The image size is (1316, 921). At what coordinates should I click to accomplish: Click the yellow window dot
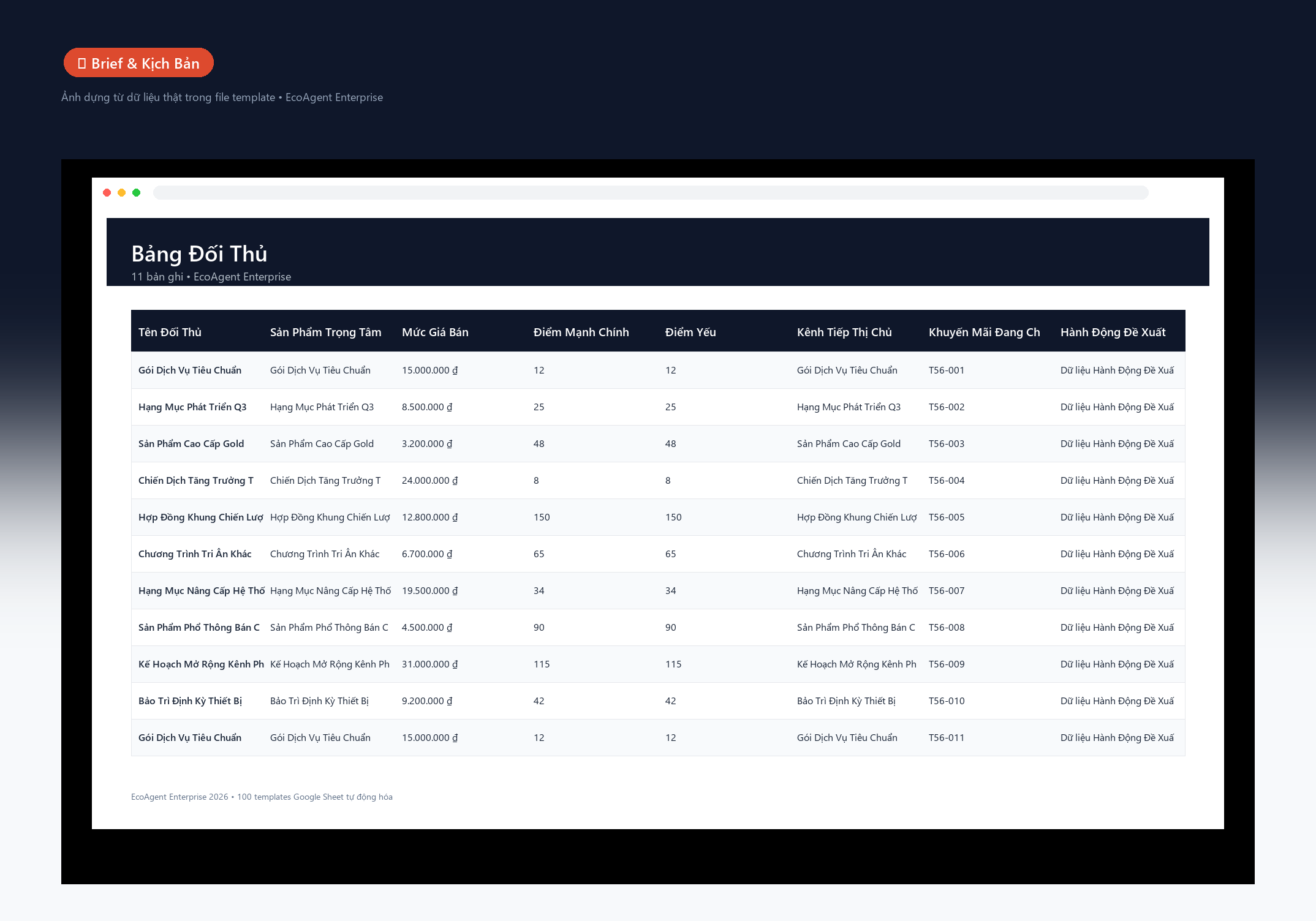coord(122,193)
